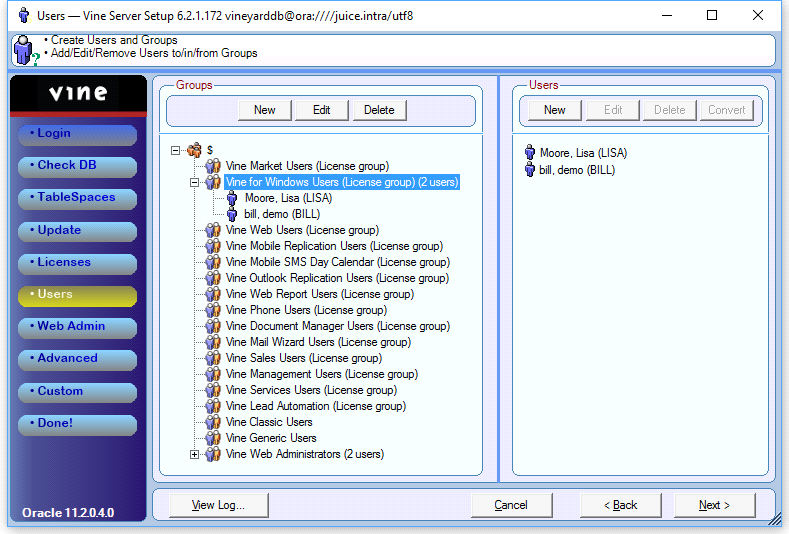Select 'Vine Sales Users (License group)' row text
The height and width of the screenshot is (534, 789).
[x=304, y=358]
